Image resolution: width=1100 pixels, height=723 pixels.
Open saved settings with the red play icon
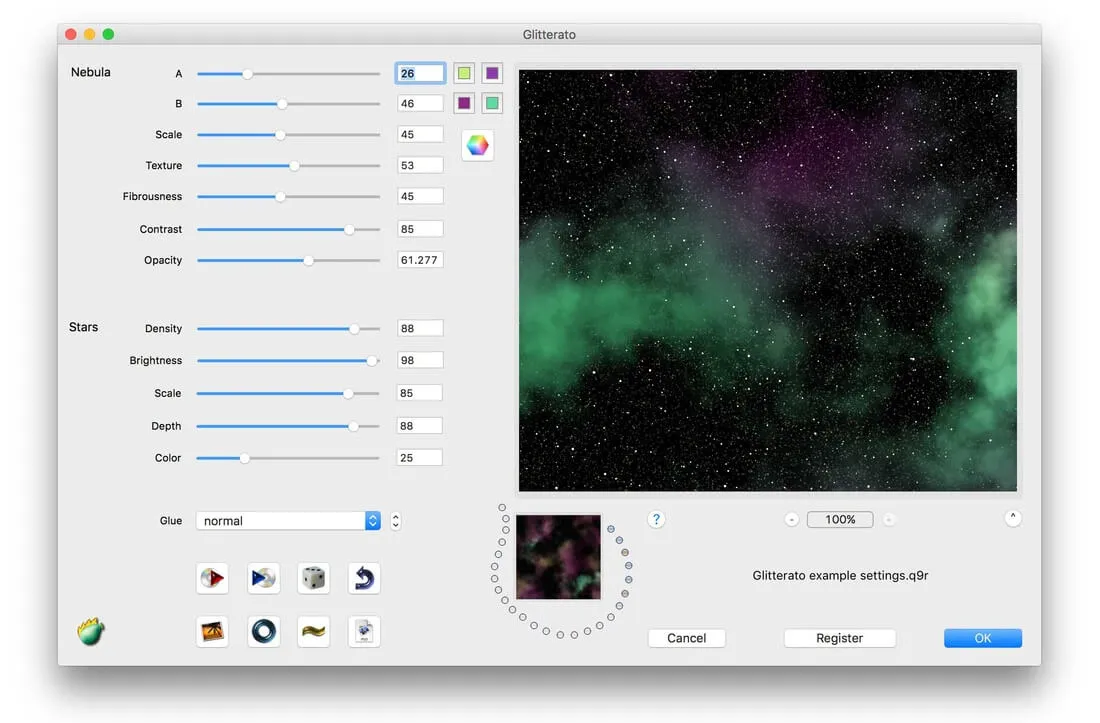point(212,578)
